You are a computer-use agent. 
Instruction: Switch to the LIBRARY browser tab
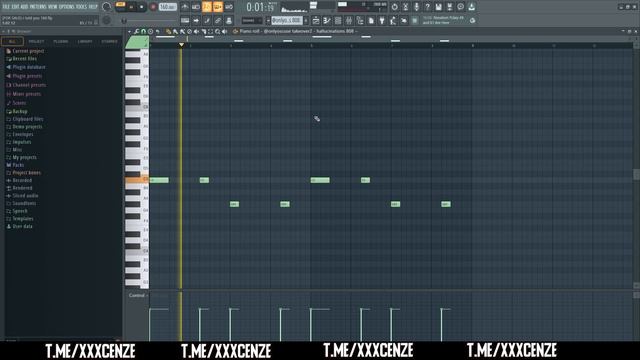(x=85, y=41)
